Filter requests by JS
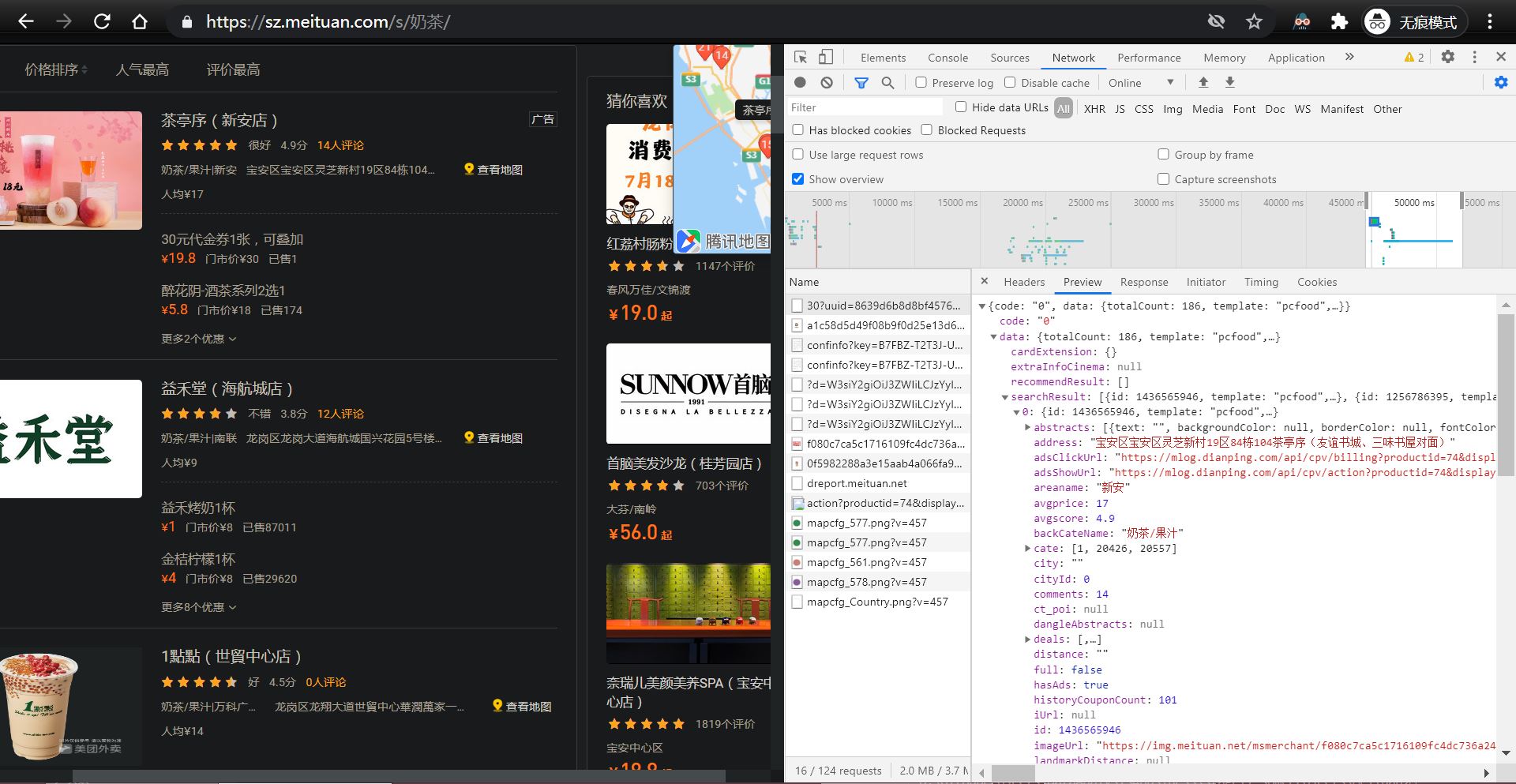Viewport: 1516px width, 784px height. [1120, 109]
